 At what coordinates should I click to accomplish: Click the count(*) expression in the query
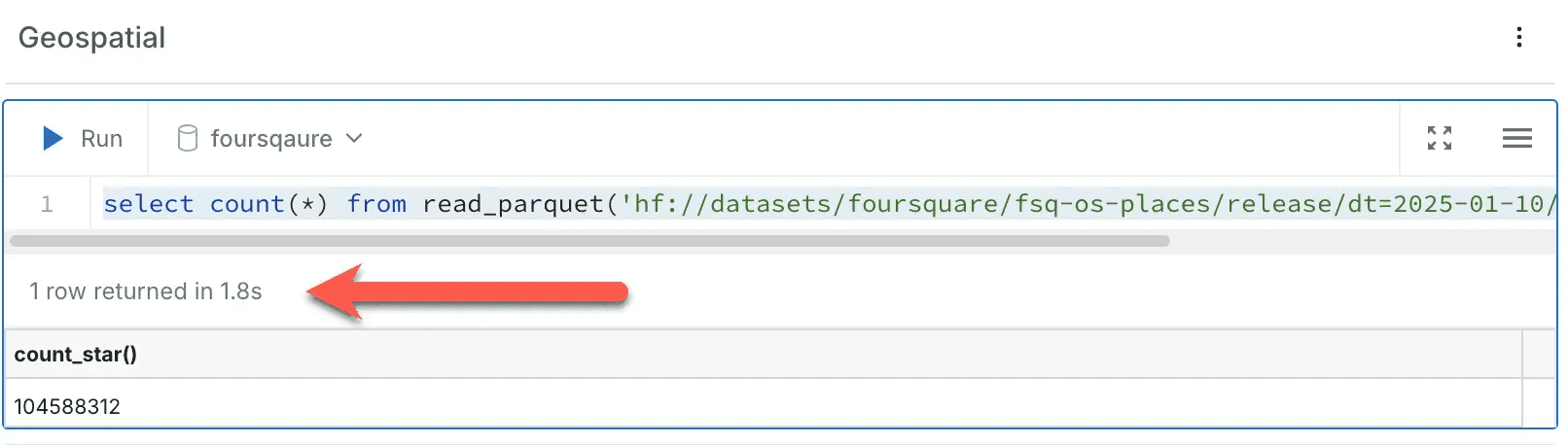click(269, 204)
